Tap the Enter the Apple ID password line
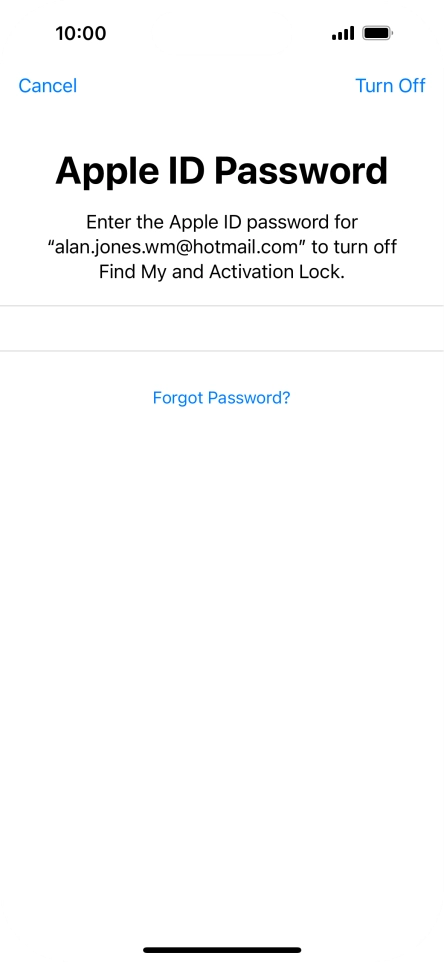Viewport: 444px width, 962px height. click(x=222, y=221)
